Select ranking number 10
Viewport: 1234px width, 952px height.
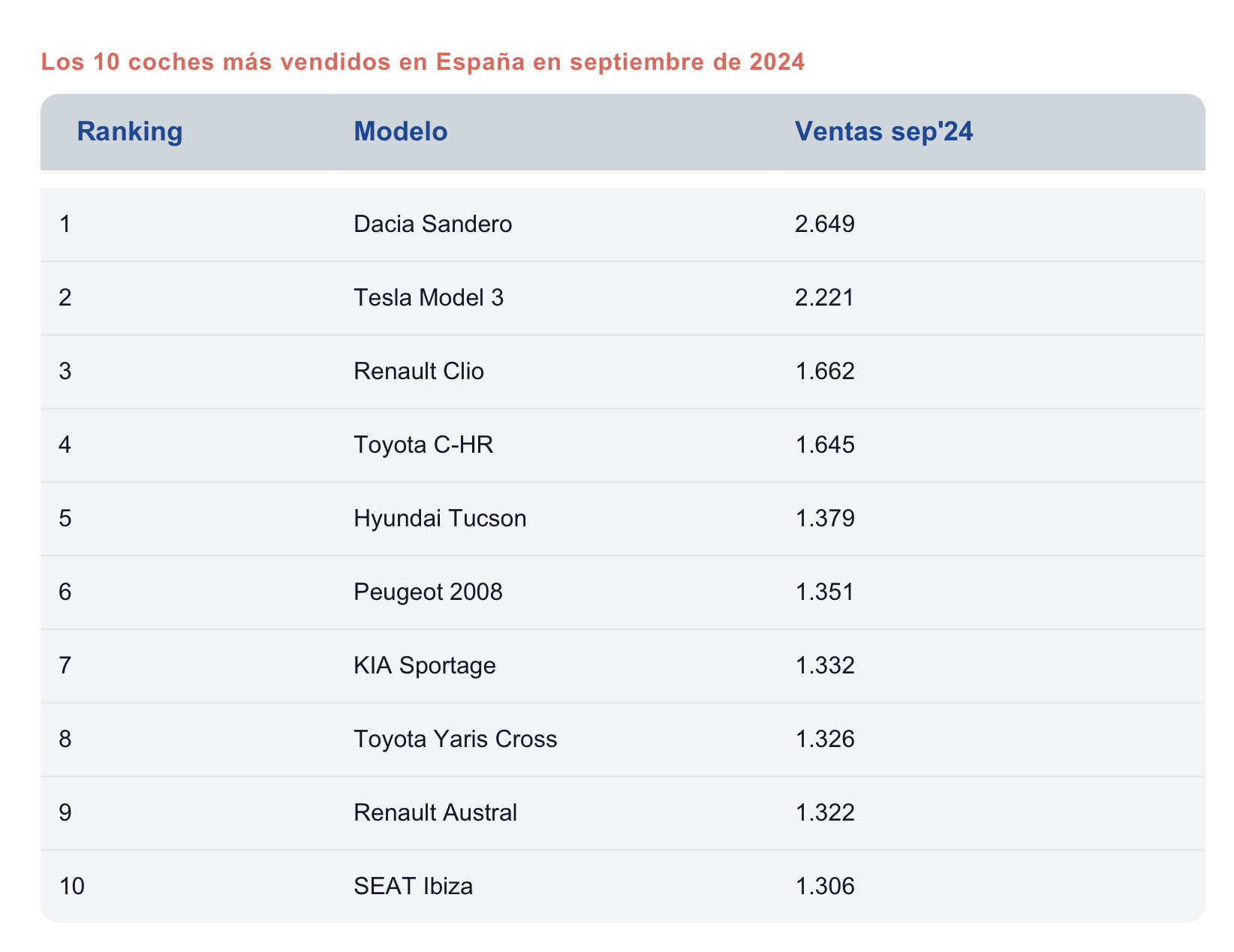pyautogui.click(x=72, y=887)
